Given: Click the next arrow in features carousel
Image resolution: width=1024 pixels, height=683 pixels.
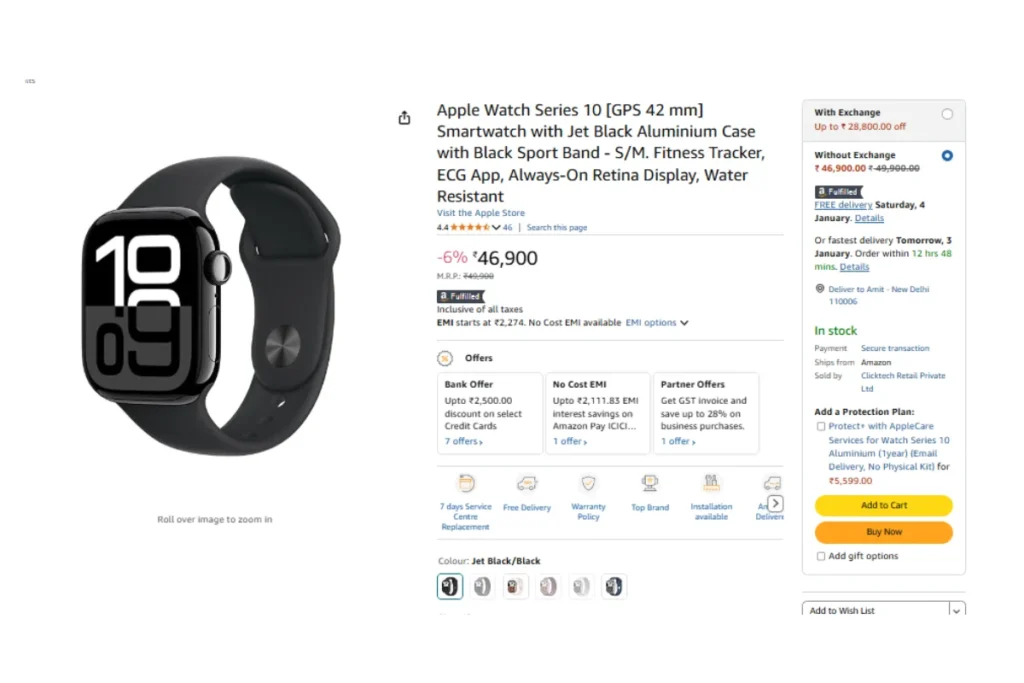Looking at the screenshot, I should [x=775, y=503].
